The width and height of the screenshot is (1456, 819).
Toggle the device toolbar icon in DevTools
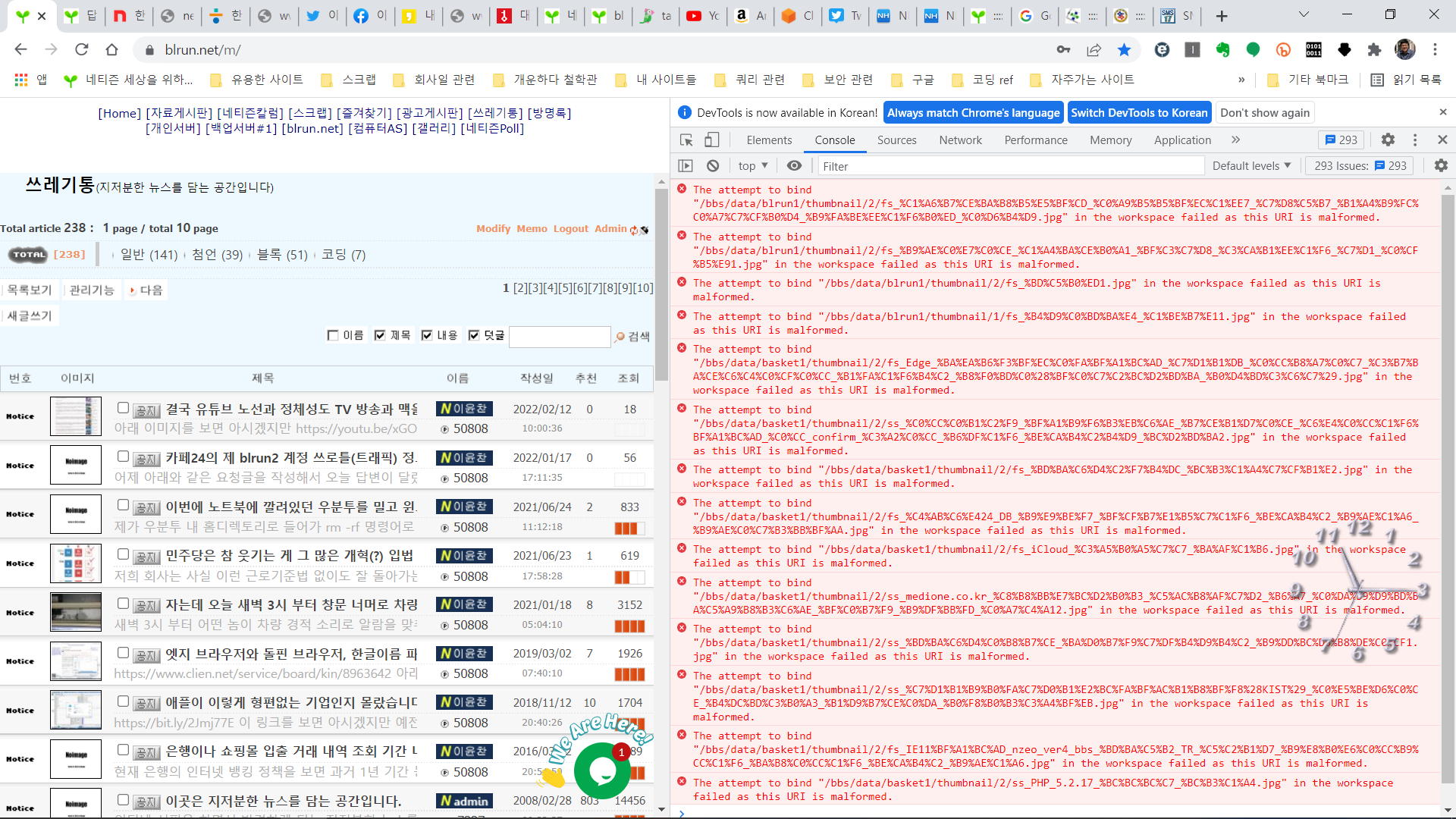(711, 140)
